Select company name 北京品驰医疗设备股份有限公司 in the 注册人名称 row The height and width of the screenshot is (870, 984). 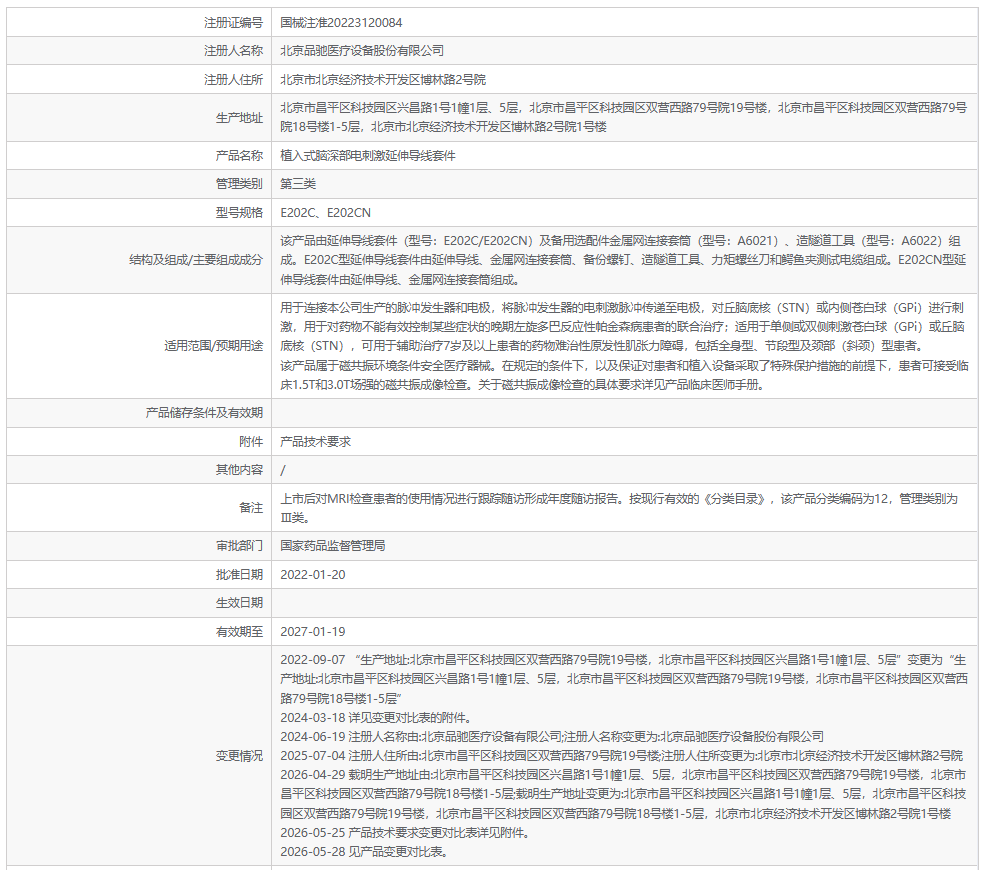(x=361, y=51)
